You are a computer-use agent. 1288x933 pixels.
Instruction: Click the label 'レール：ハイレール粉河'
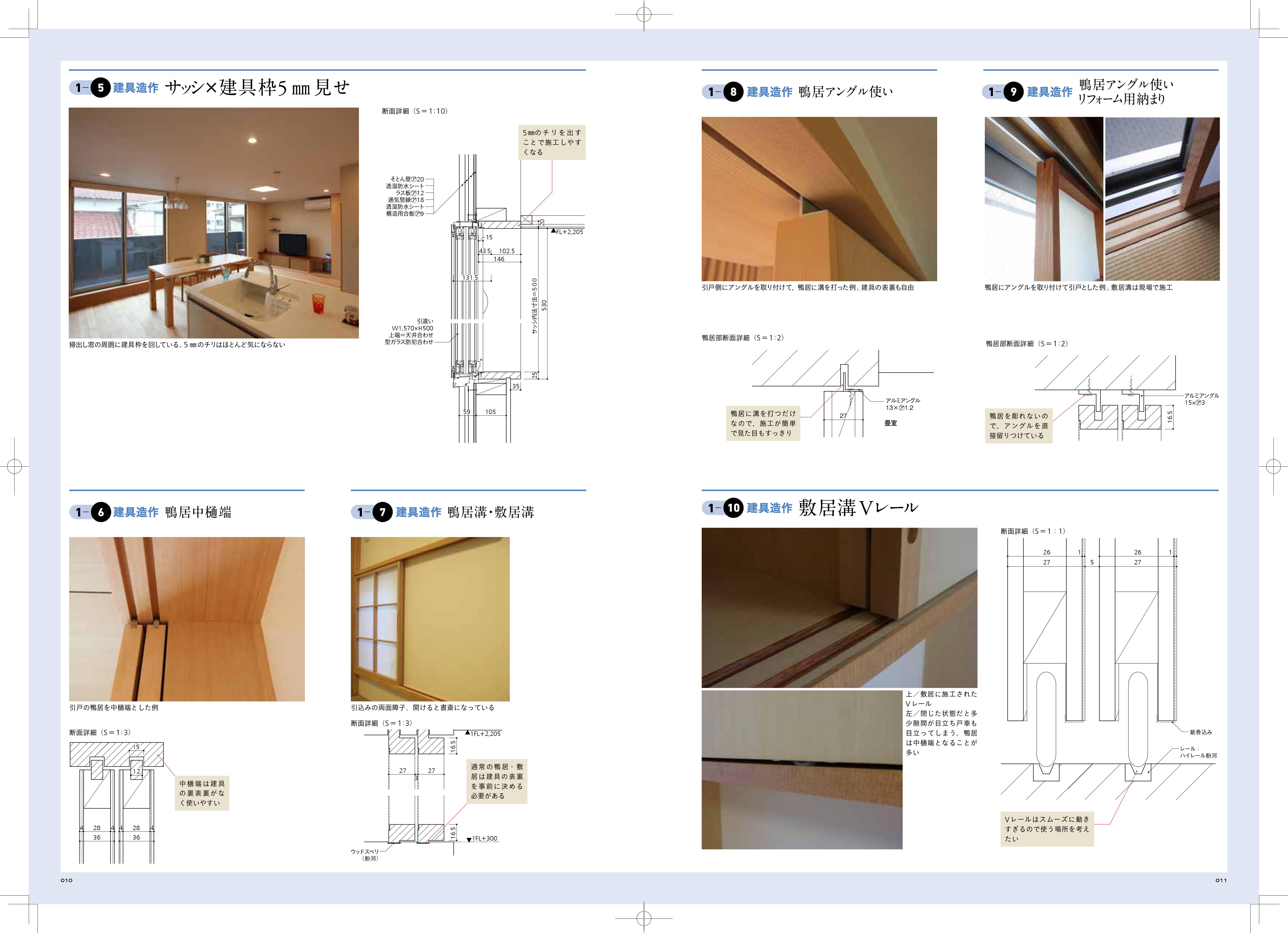[1198, 752]
